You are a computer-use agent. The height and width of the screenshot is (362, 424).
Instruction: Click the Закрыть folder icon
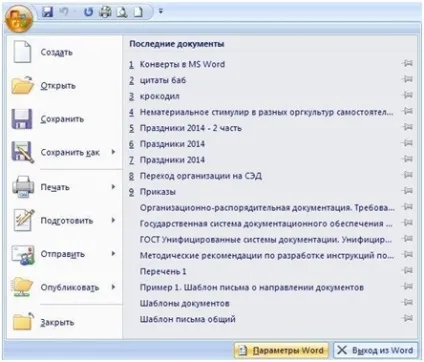(x=23, y=321)
